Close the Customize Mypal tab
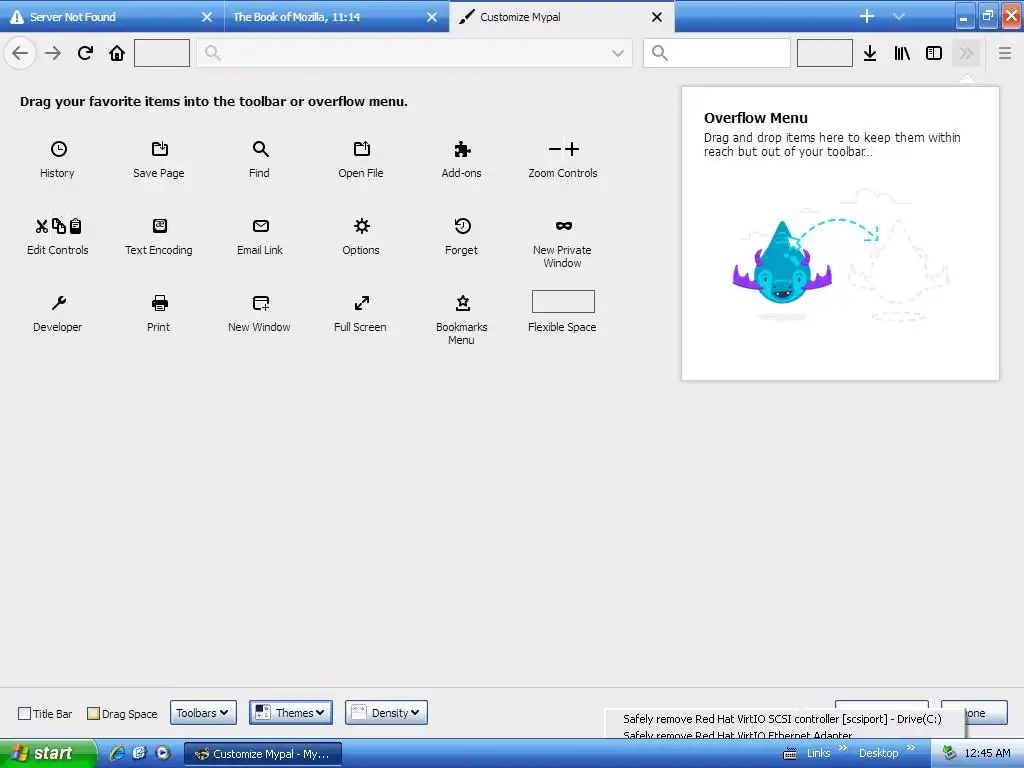Screen dimensions: 1024x768 pos(657,17)
